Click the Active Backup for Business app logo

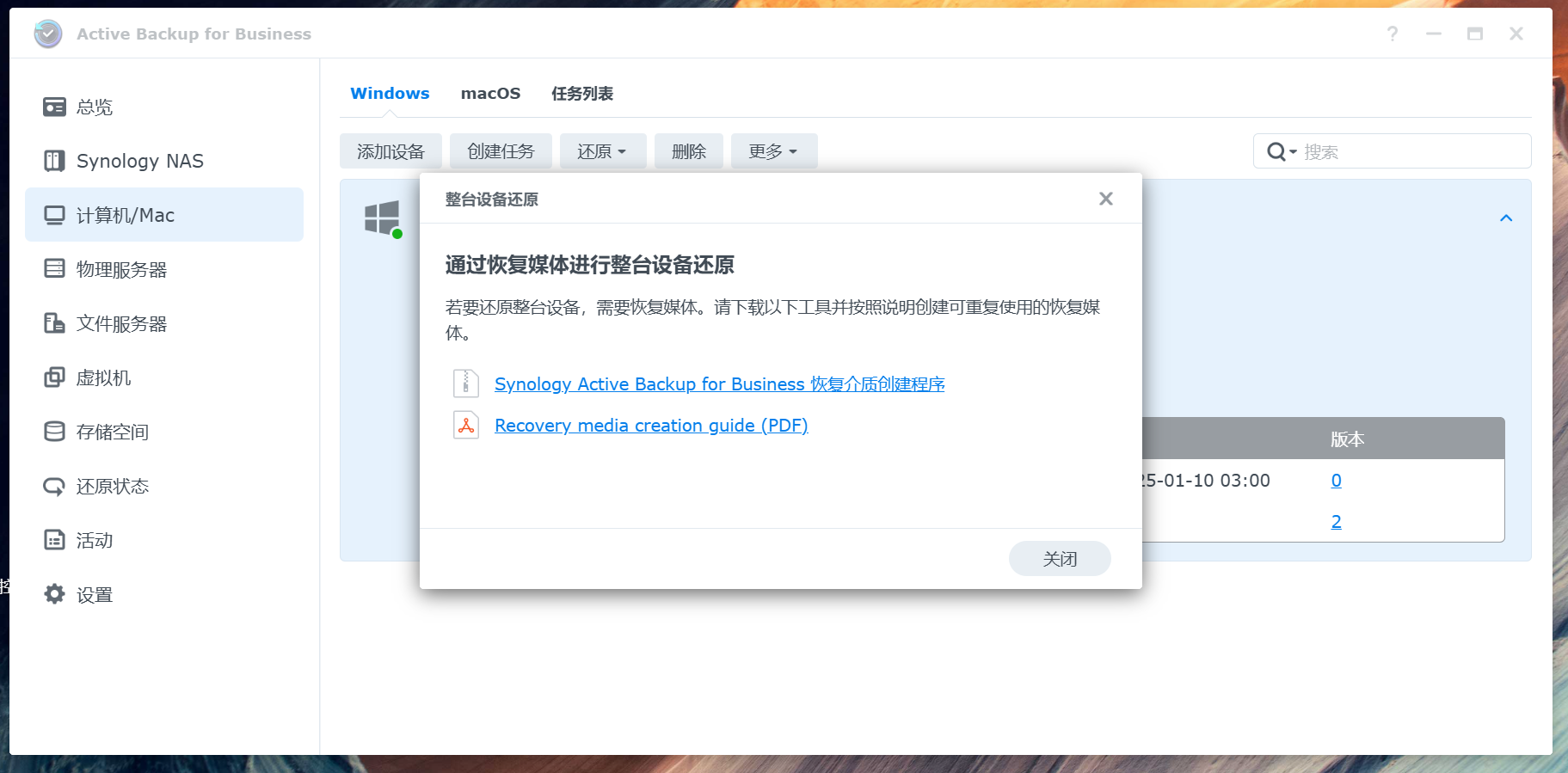pos(48,34)
